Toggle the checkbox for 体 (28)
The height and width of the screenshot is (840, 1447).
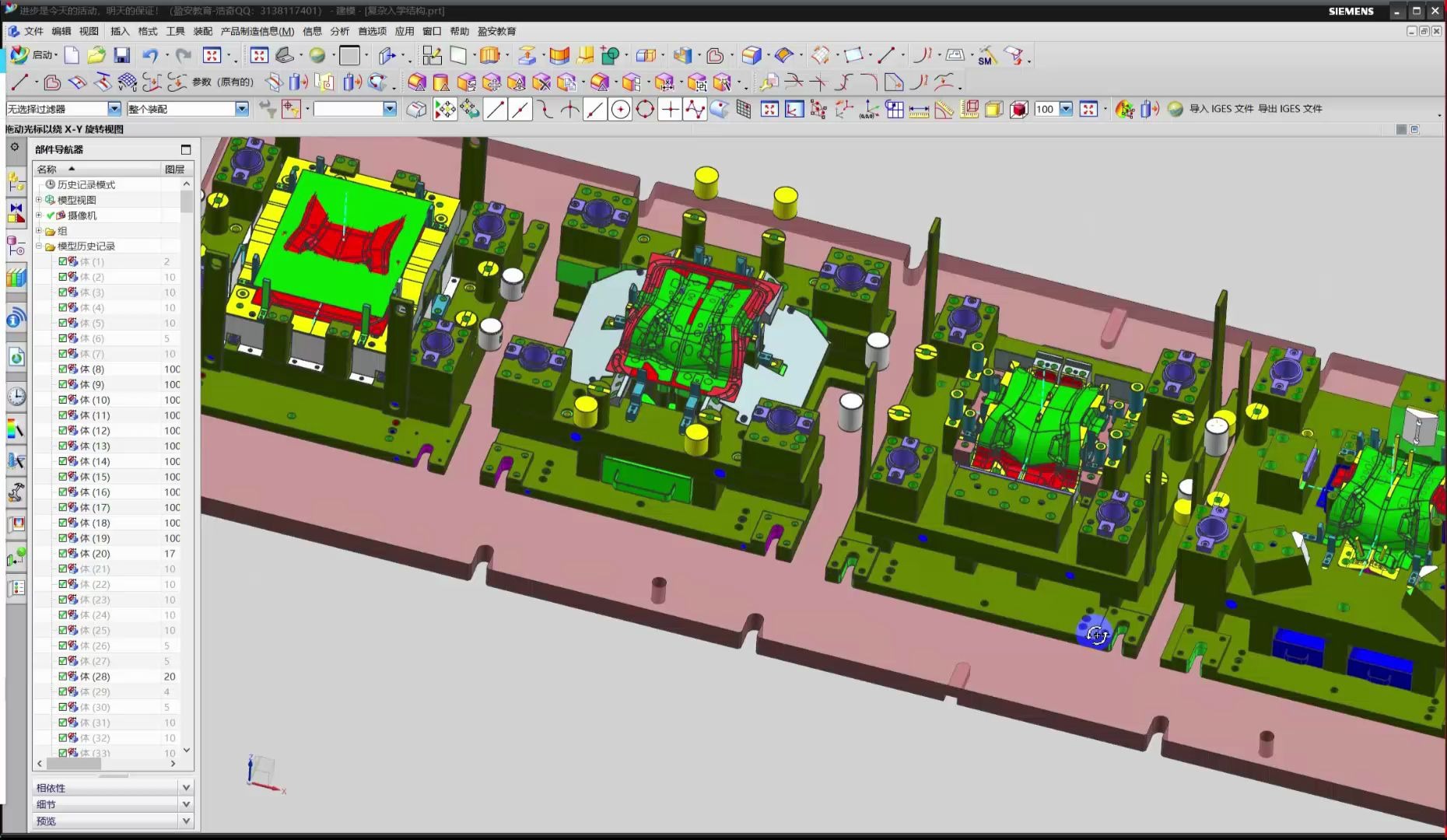pos(63,677)
